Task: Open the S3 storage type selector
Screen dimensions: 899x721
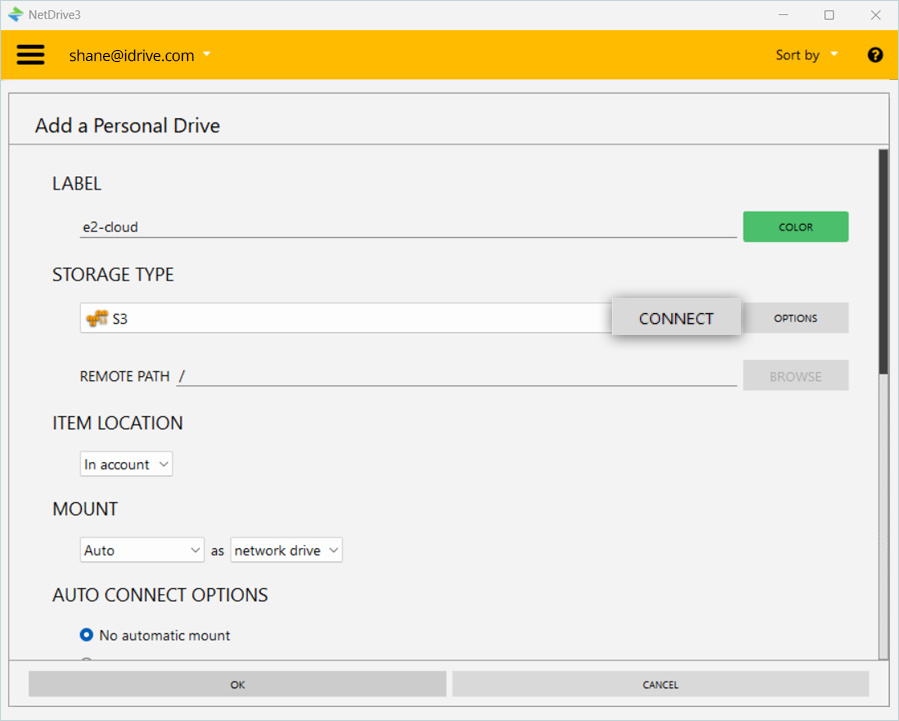Action: click(345, 318)
